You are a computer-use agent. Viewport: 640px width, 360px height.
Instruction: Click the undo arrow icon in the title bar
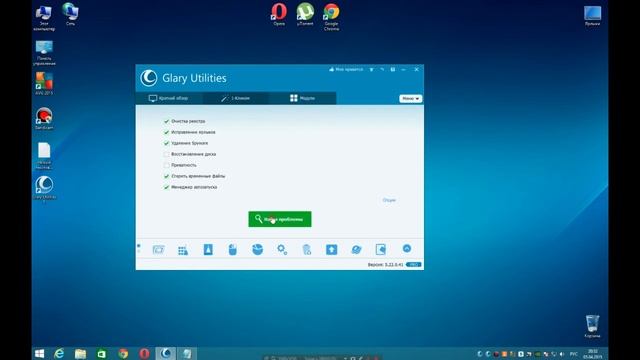382,70
